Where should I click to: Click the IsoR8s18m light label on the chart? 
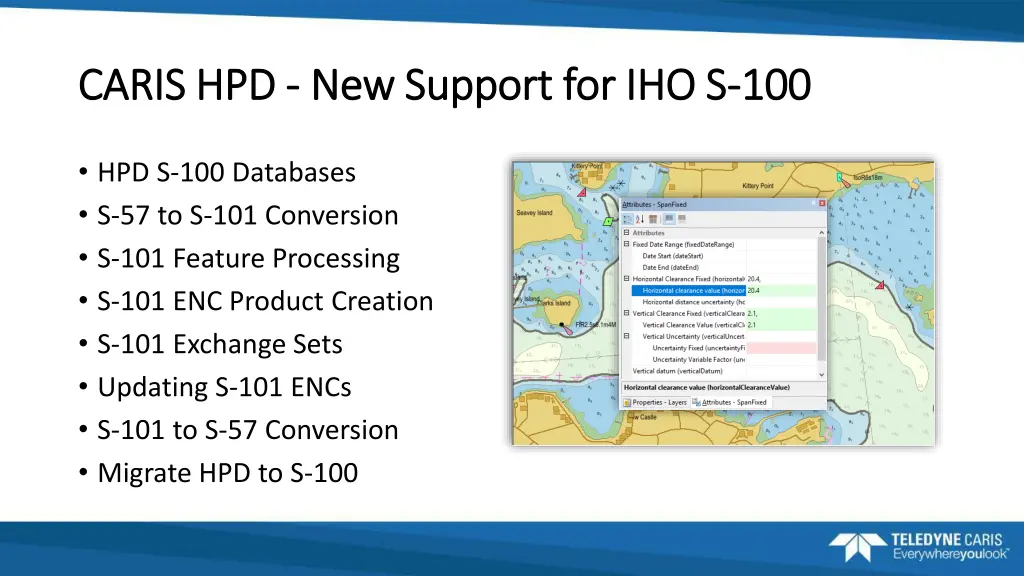pyautogui.click(x=867, y=178)
